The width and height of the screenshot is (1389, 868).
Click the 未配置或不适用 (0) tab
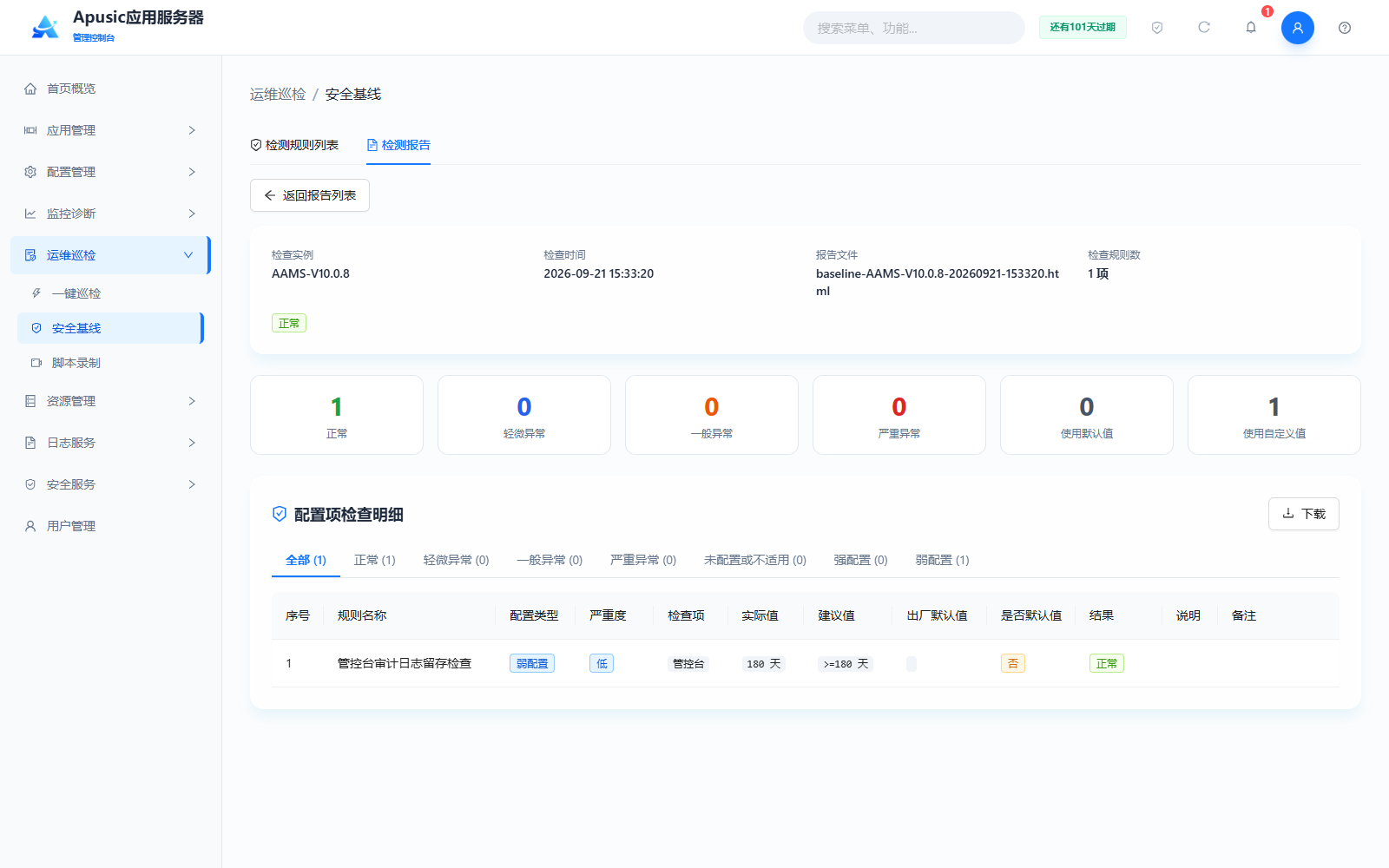755,560
